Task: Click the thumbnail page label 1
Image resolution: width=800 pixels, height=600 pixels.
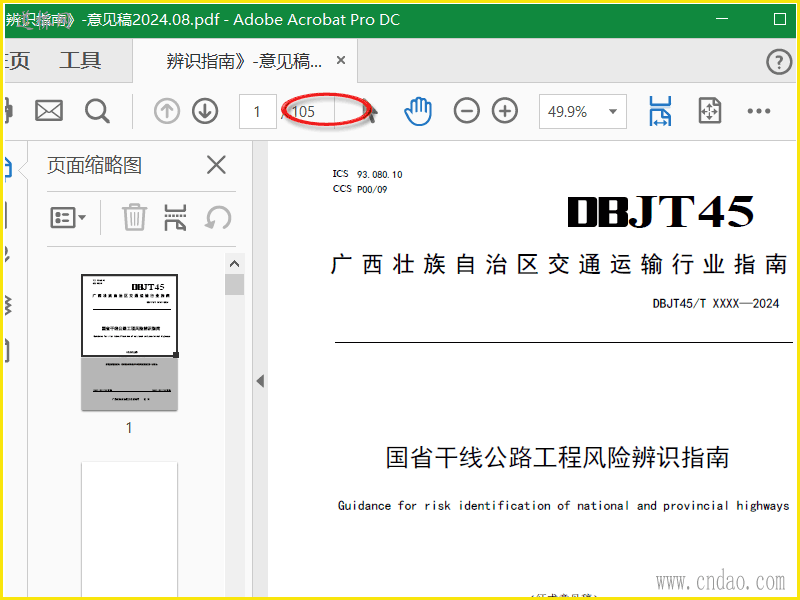Action: click(x=129, y=428)
